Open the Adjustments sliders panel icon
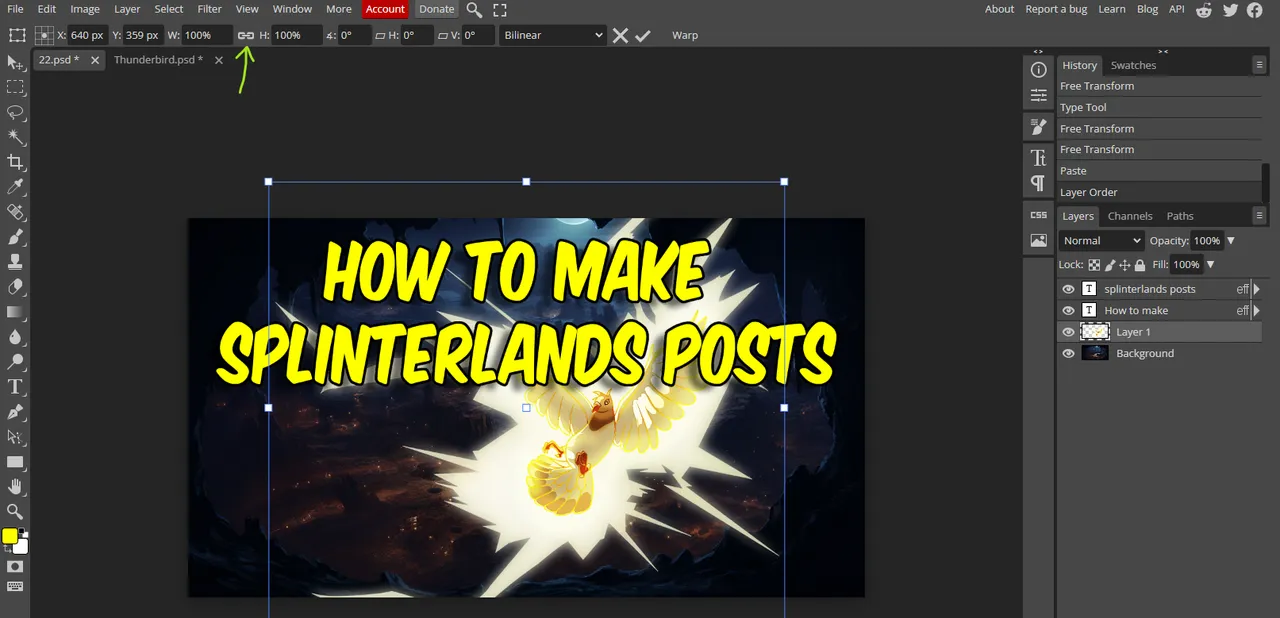 pos(1039,96)
